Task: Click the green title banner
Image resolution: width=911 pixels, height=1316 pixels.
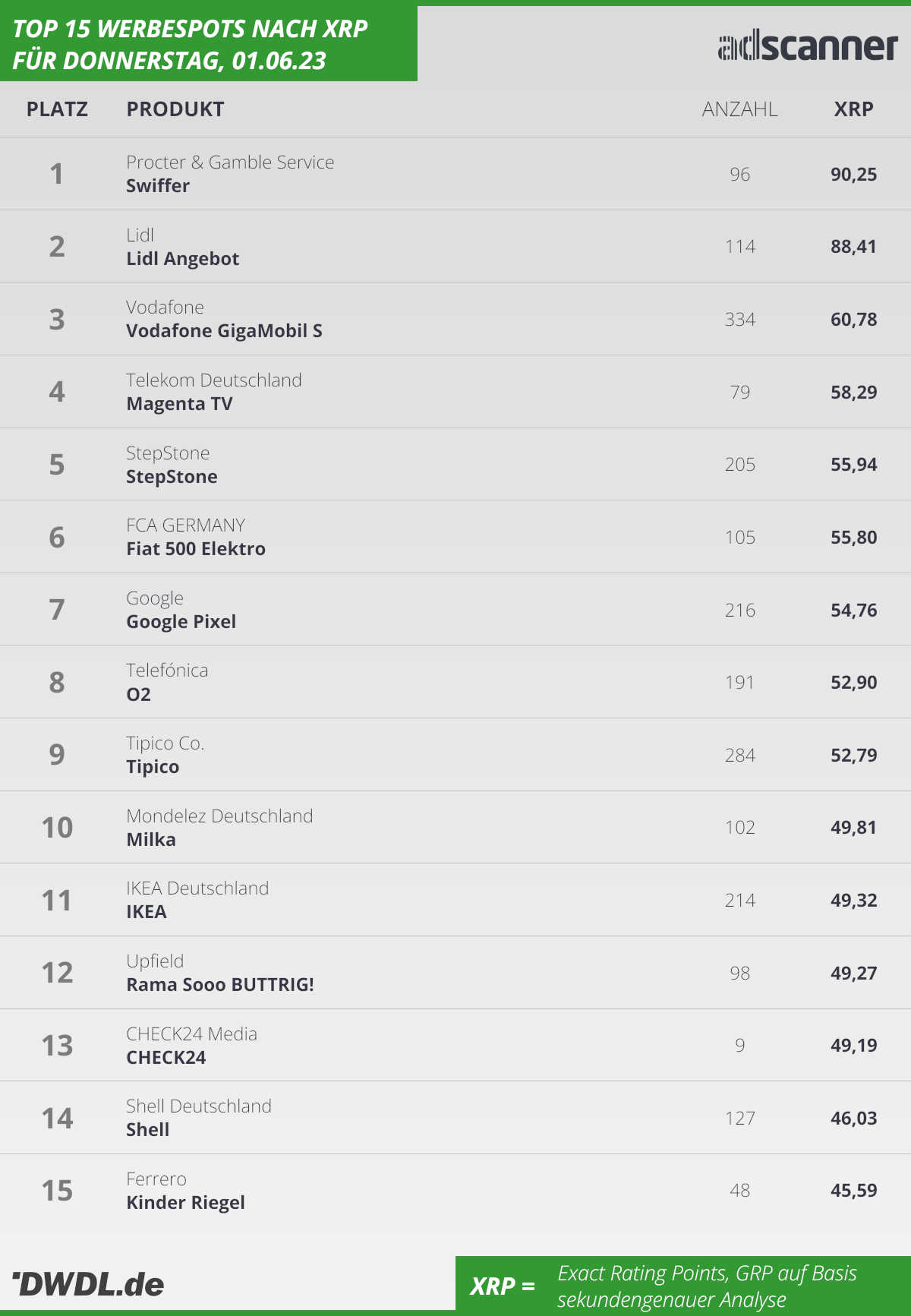Action: pos(209,43)
